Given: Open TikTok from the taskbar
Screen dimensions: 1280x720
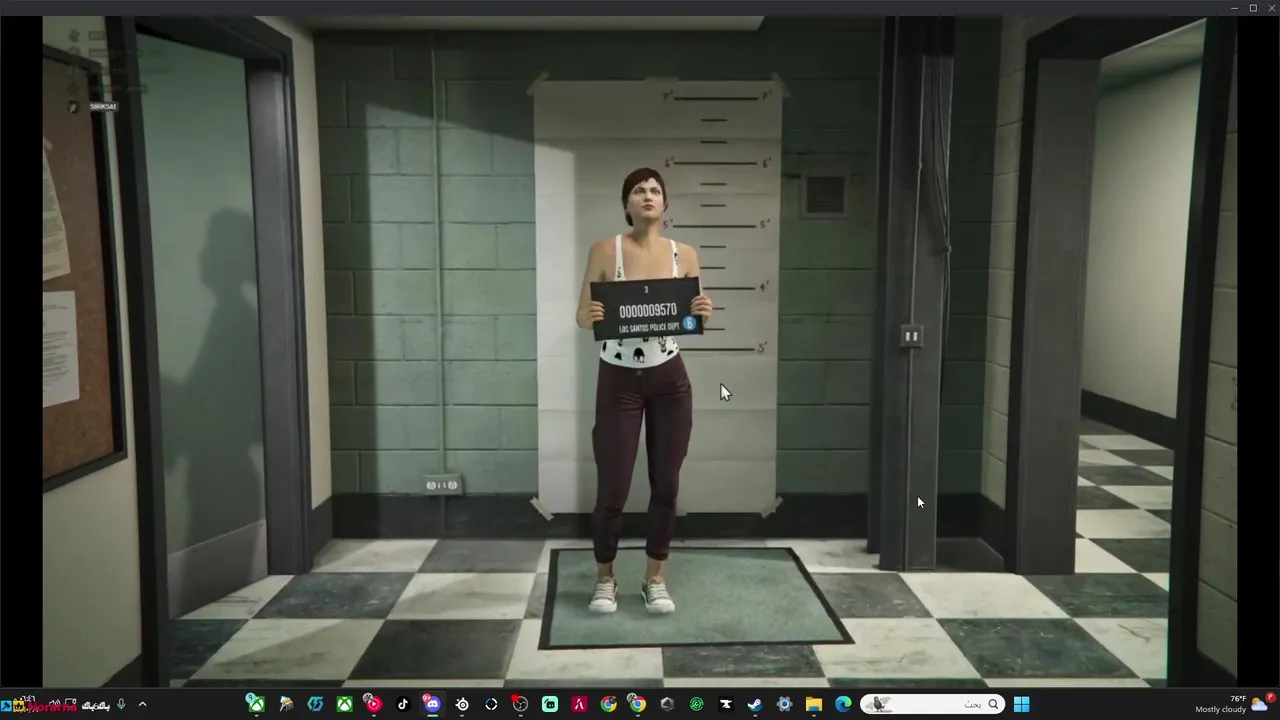Looking at the screenshot, I should [x=402, y=704].
